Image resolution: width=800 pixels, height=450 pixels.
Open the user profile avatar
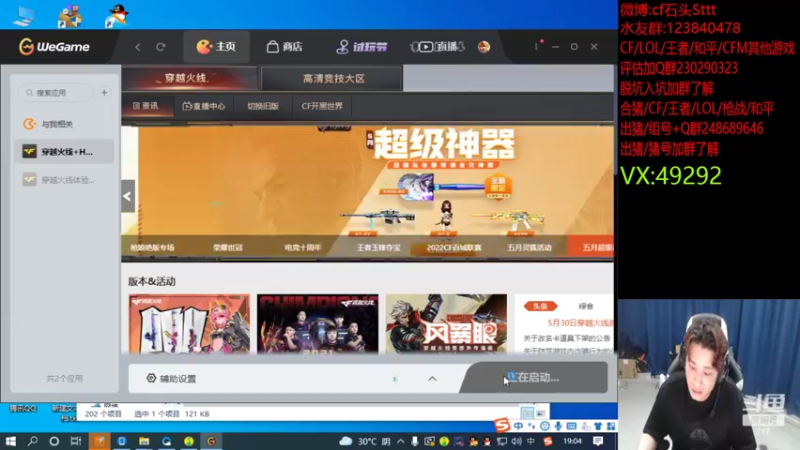484,47
